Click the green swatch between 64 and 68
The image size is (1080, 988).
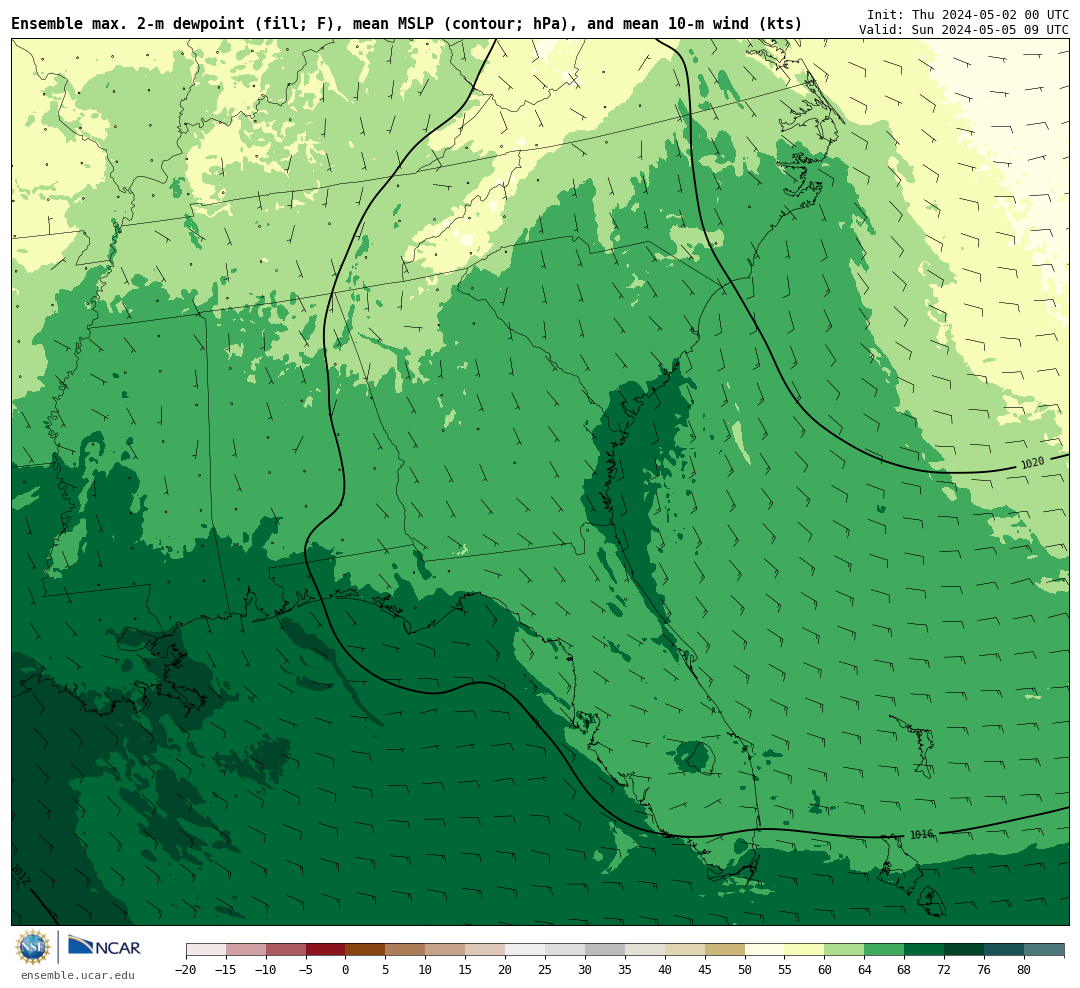click(885, 950)
